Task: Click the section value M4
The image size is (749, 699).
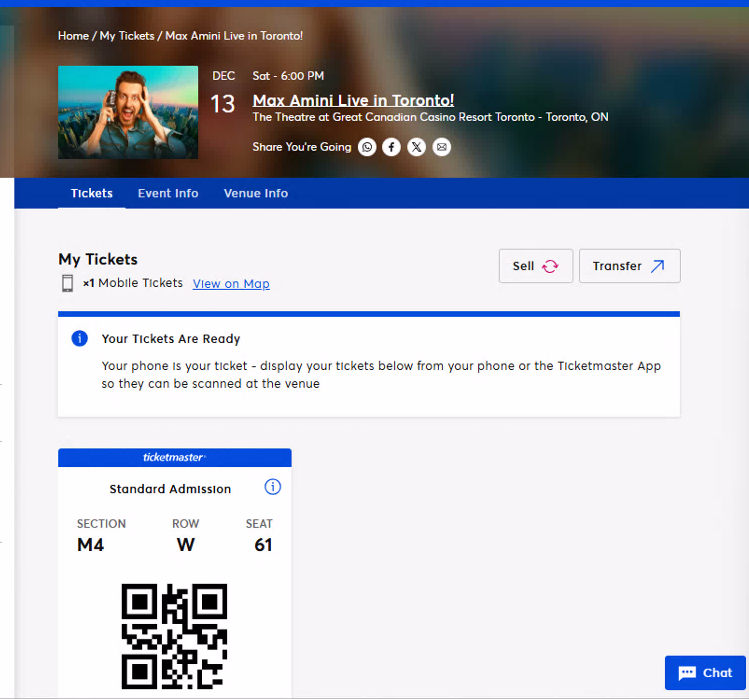Action: pyautogui.click(x=90, y=545)
